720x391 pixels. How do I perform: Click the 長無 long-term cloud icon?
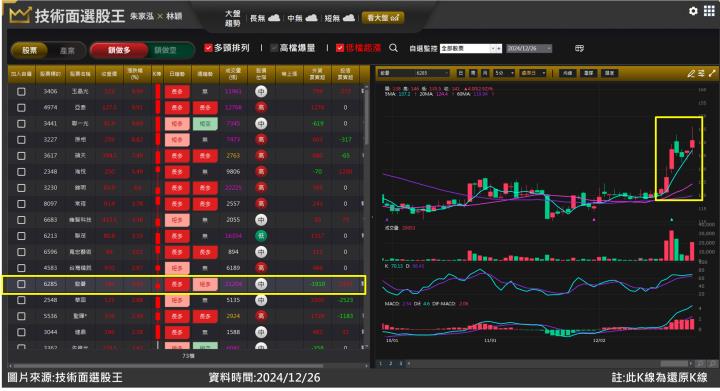tap(274, 18)
